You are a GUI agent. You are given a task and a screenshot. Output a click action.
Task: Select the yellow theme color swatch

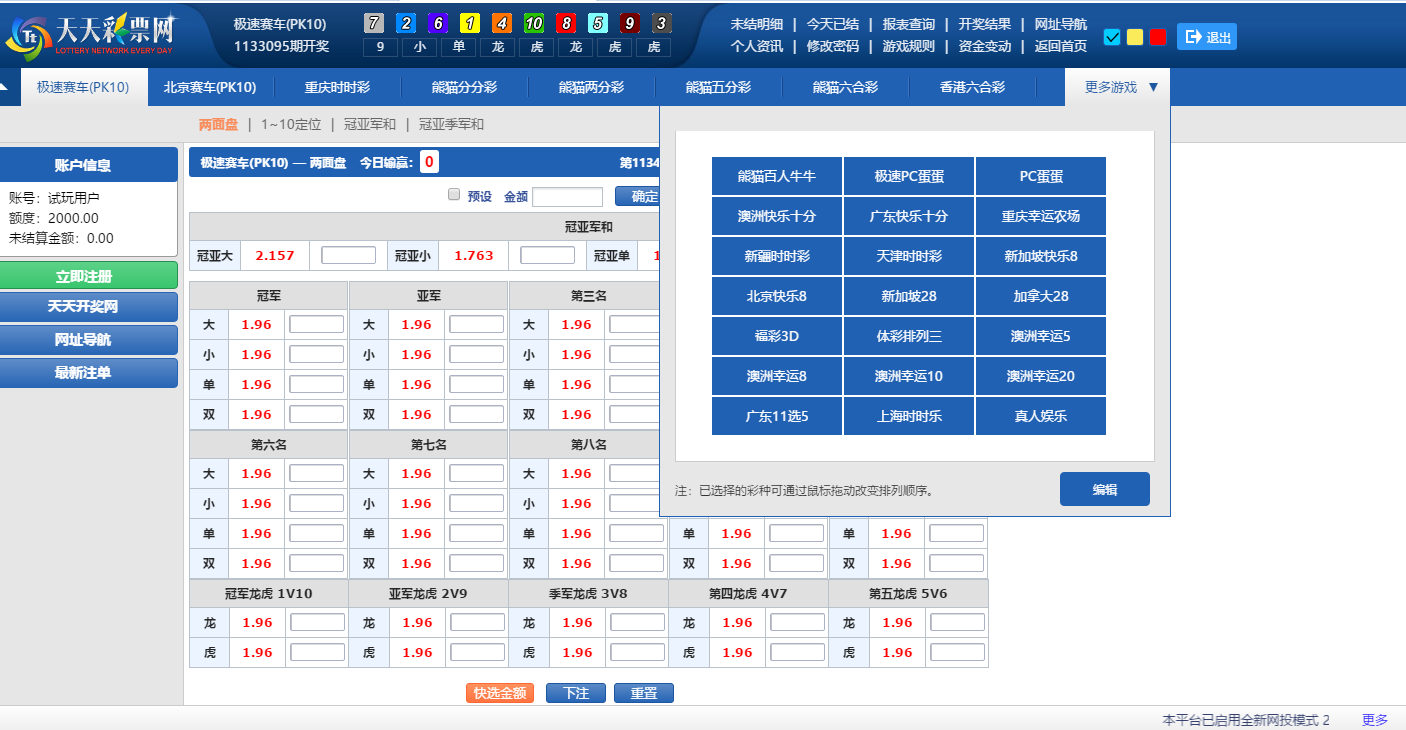[1135, 37]
